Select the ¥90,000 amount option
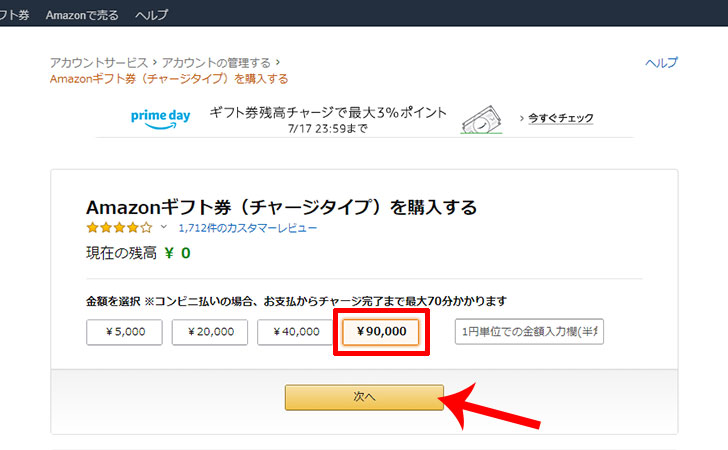 coord(381,332)
